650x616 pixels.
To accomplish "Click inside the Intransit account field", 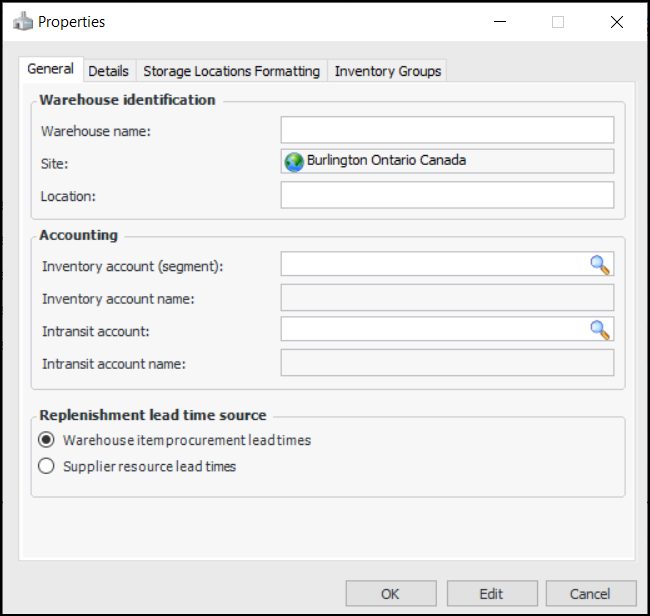I will (x=434, y=329).
